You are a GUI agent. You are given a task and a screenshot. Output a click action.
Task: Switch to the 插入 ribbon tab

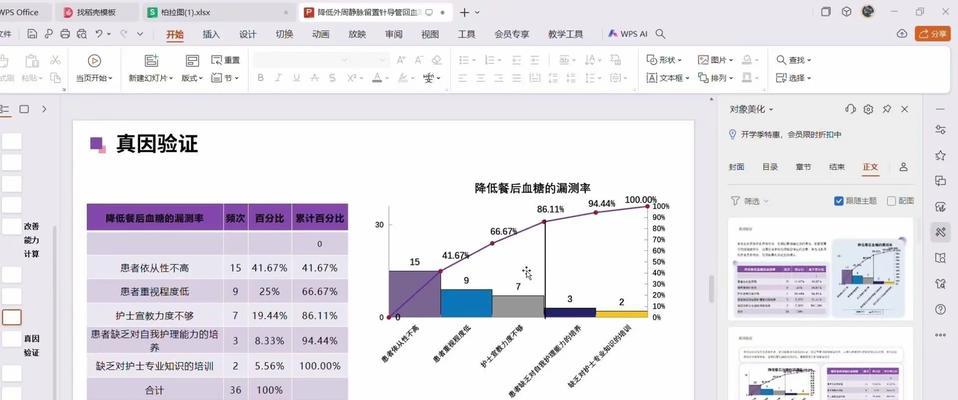pyautogui.click(x=211, y=34)
